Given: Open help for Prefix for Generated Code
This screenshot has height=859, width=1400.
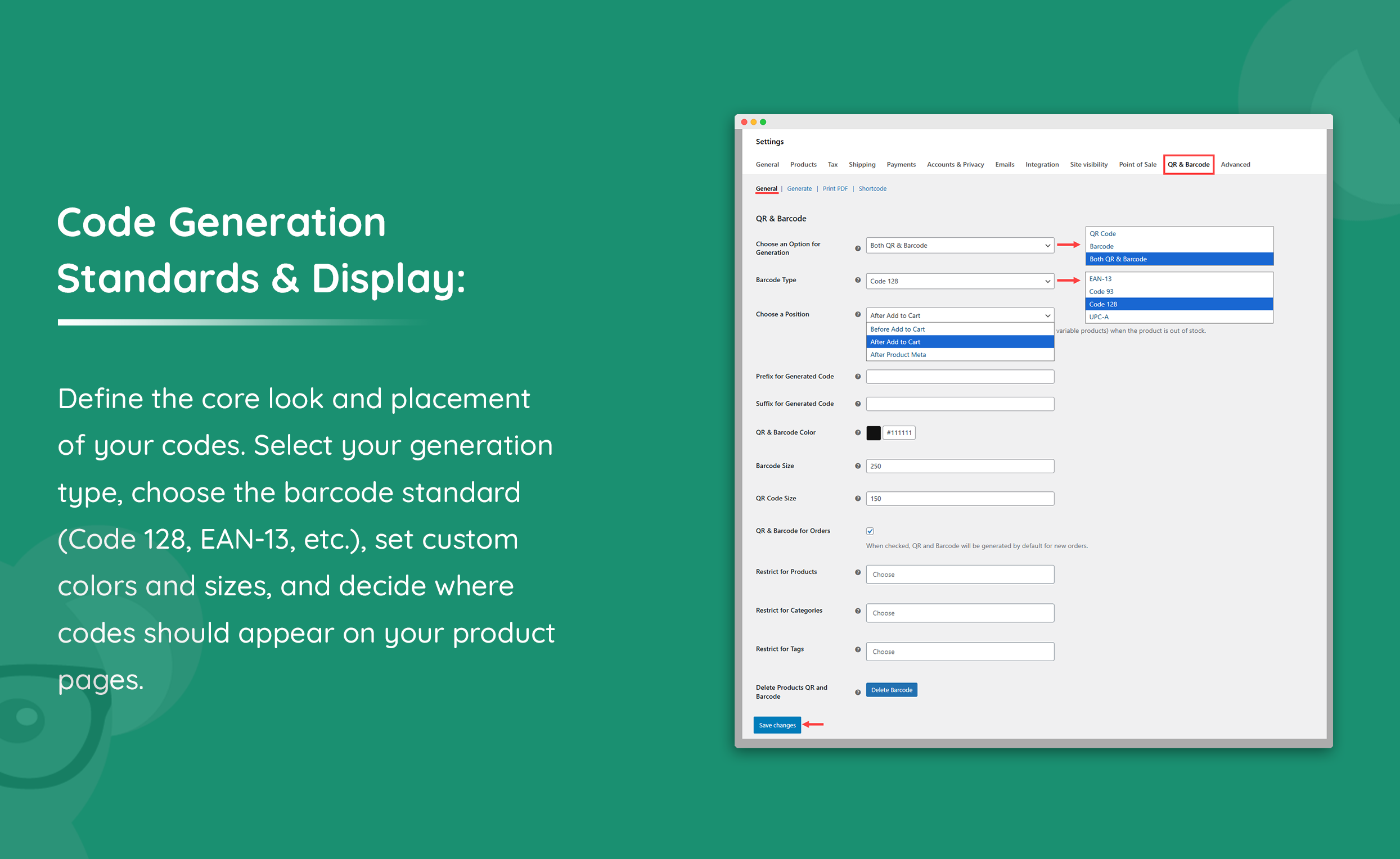Looking at the screenshot, I should (857, 376).
